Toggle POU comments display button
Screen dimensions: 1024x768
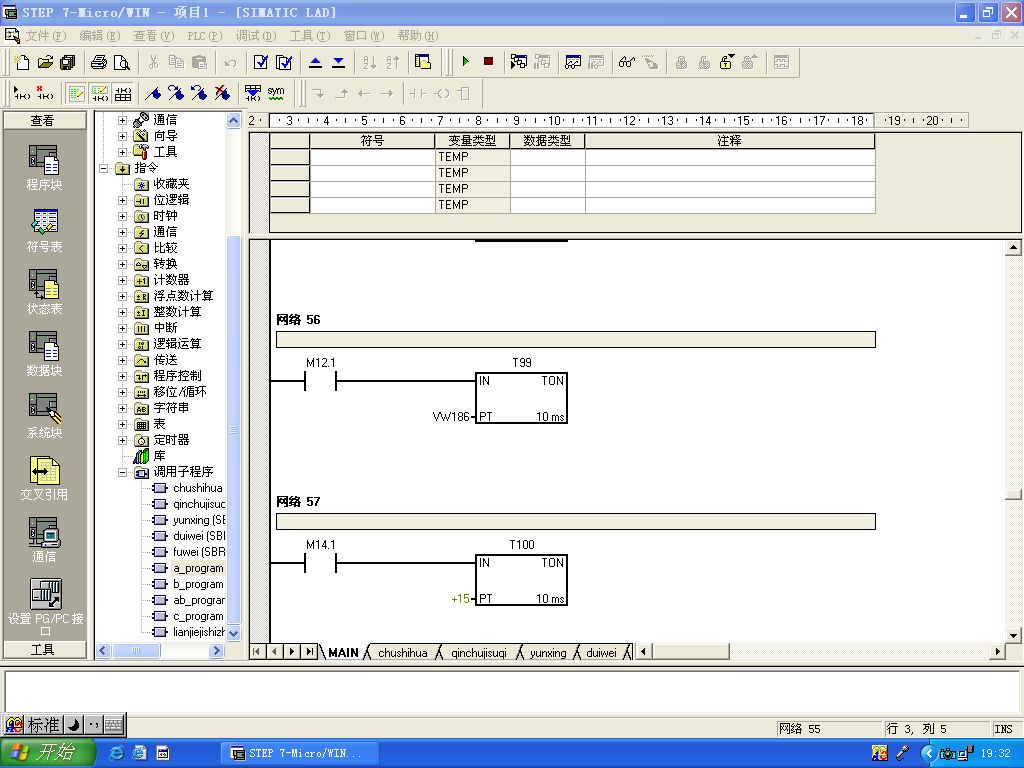point(76,94)
